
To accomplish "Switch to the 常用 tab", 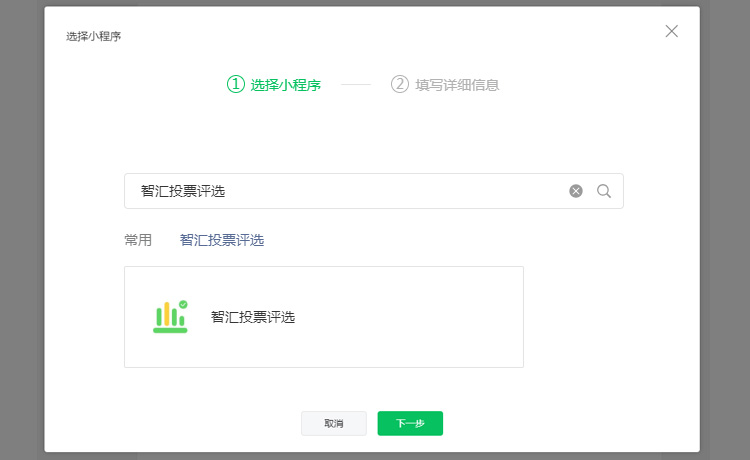I will coord(138,240).
